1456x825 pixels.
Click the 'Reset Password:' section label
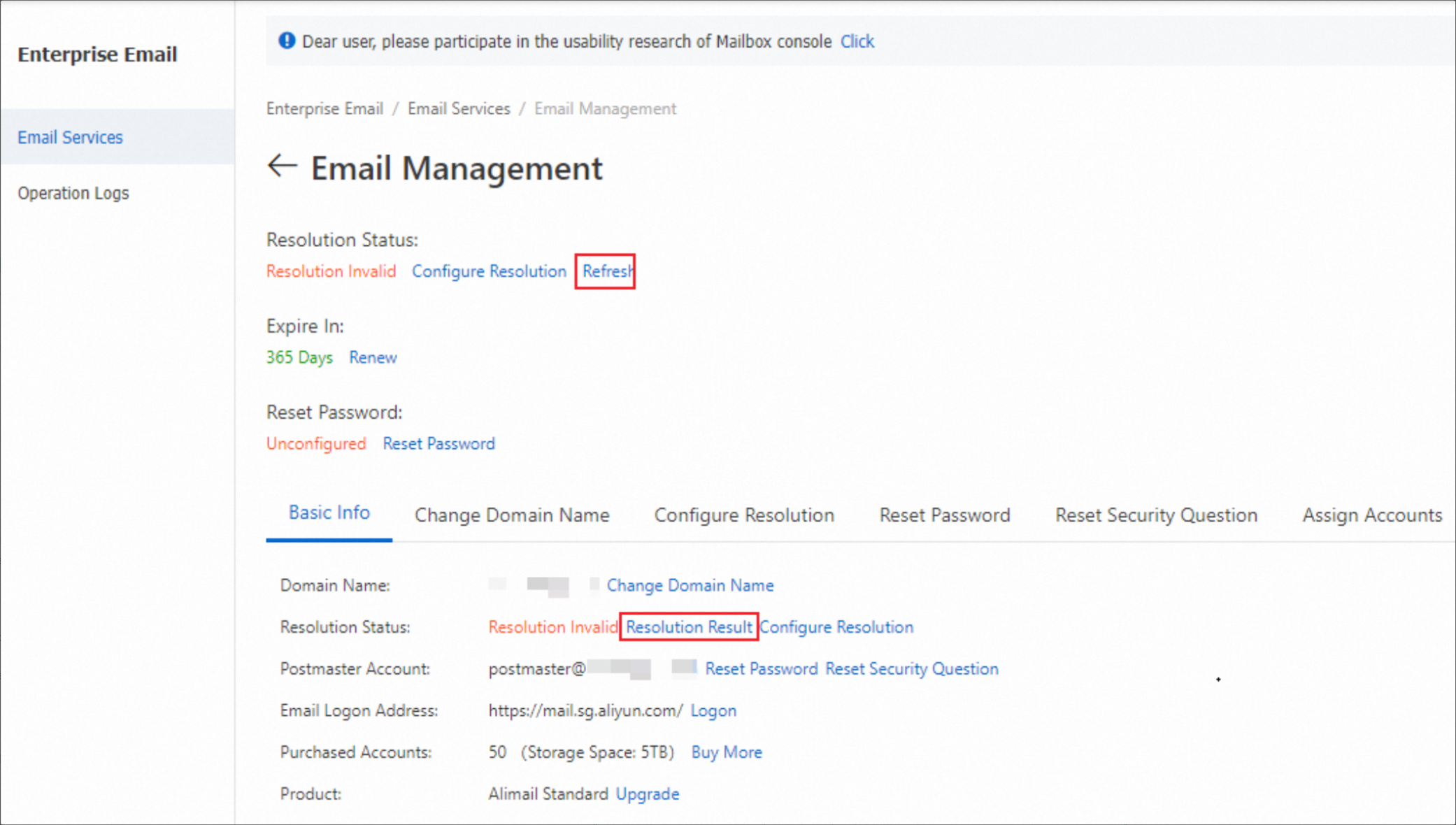(334, 412)
